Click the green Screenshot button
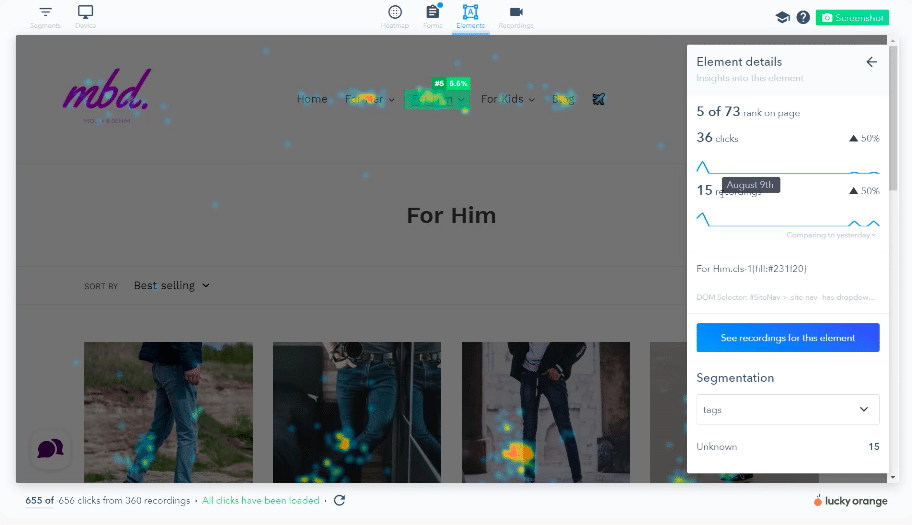Image resolution: width=912 pixels, height=525 pixels. [852, 17]
